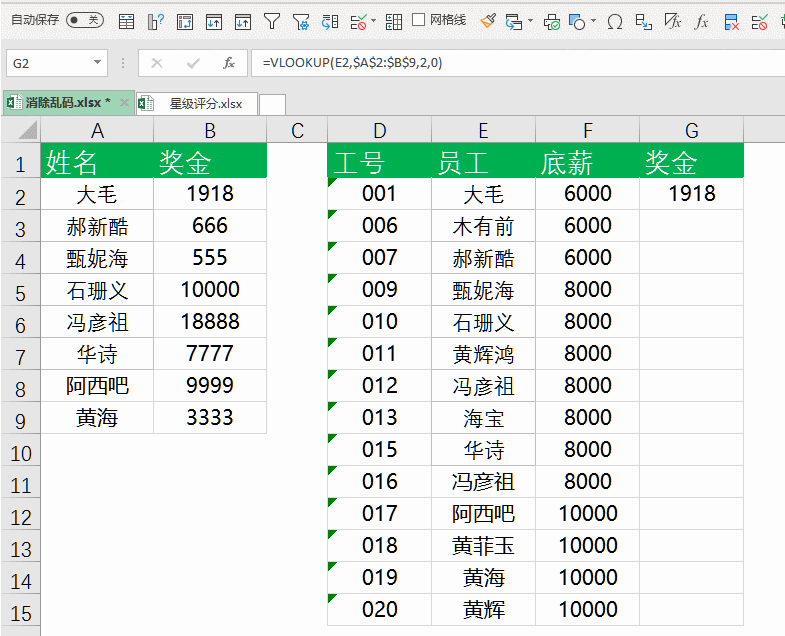
Task: Tick the 网格线 gridlines checkbox
Action: tap(418, 20)
